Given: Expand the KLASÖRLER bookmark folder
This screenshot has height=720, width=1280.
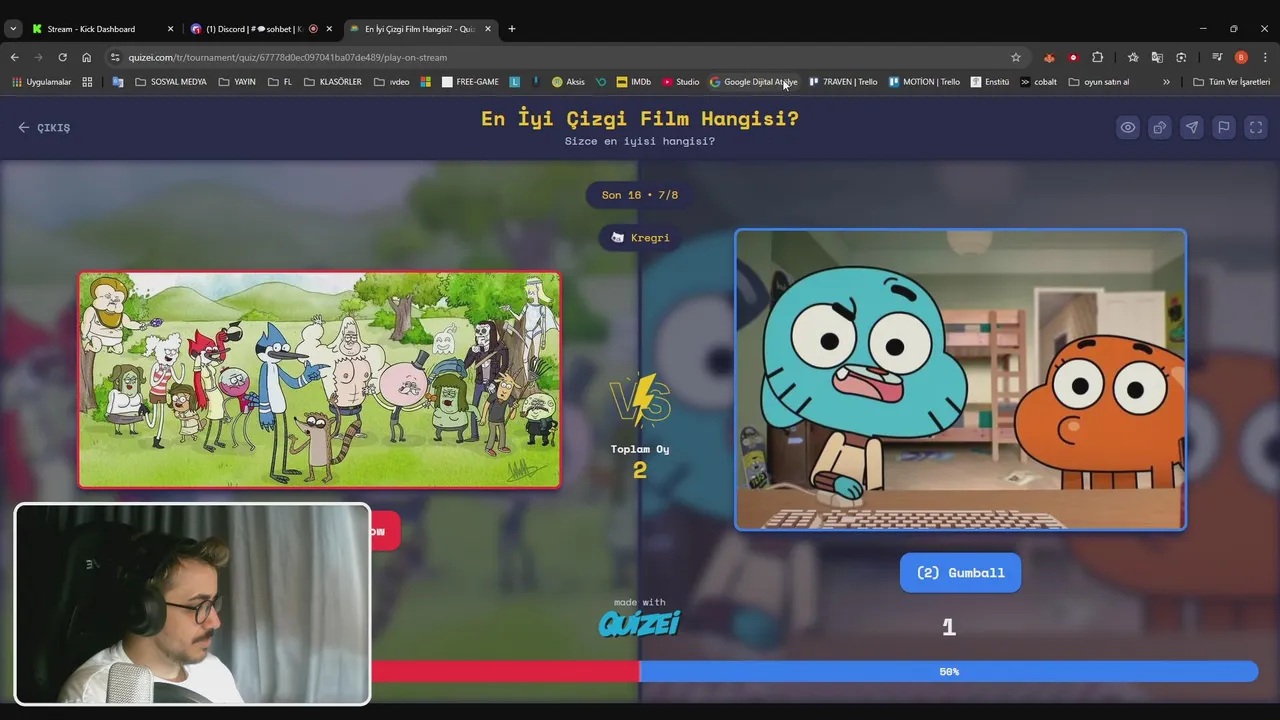Looking at the screenshot, I should [332, 82].
